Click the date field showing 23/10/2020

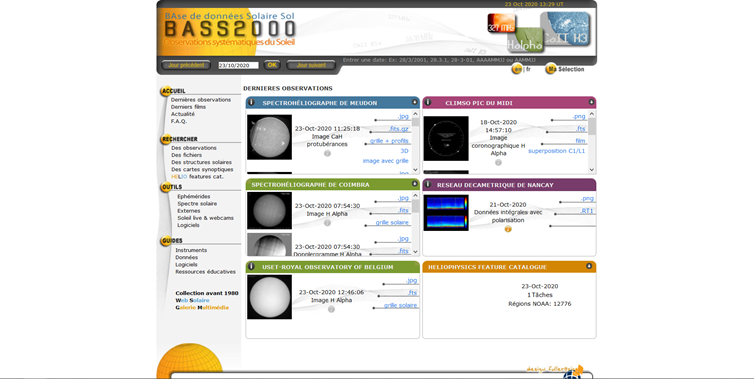pyautogui.click(x=238, y=65)
